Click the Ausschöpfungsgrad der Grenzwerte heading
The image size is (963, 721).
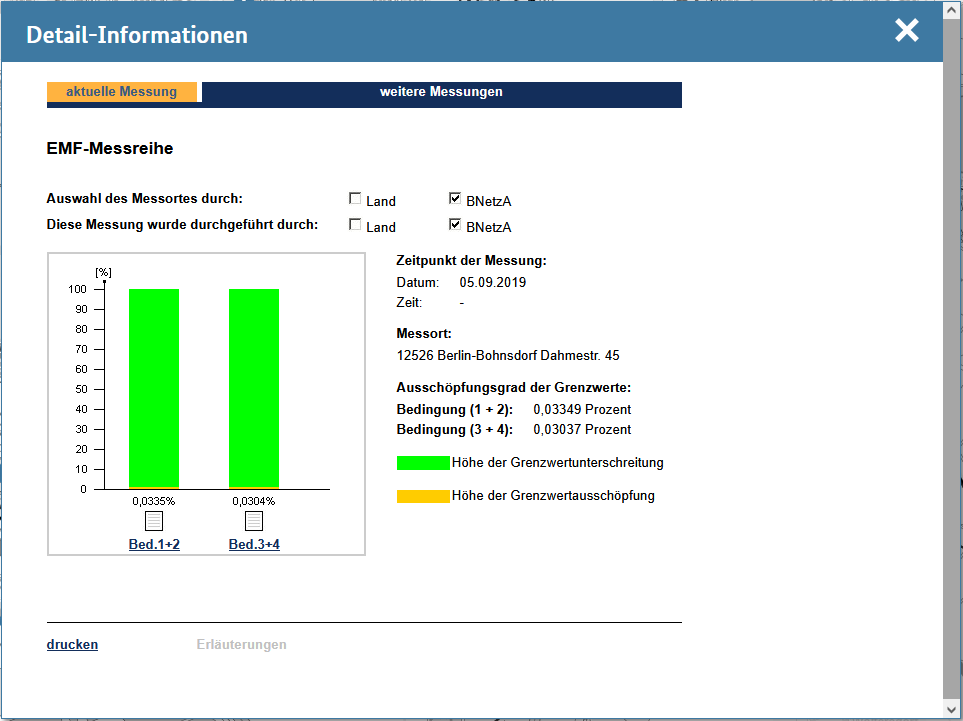click(x=513, y=388)
